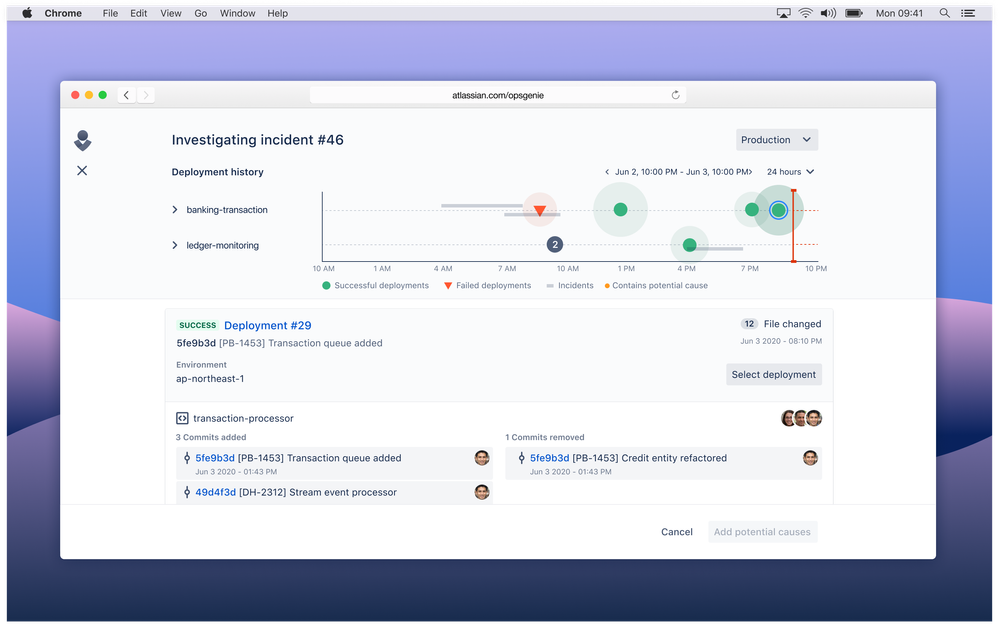999x625 pixels.
Task: Open Spotlight search magnifier icon
Action: point(945,13)
